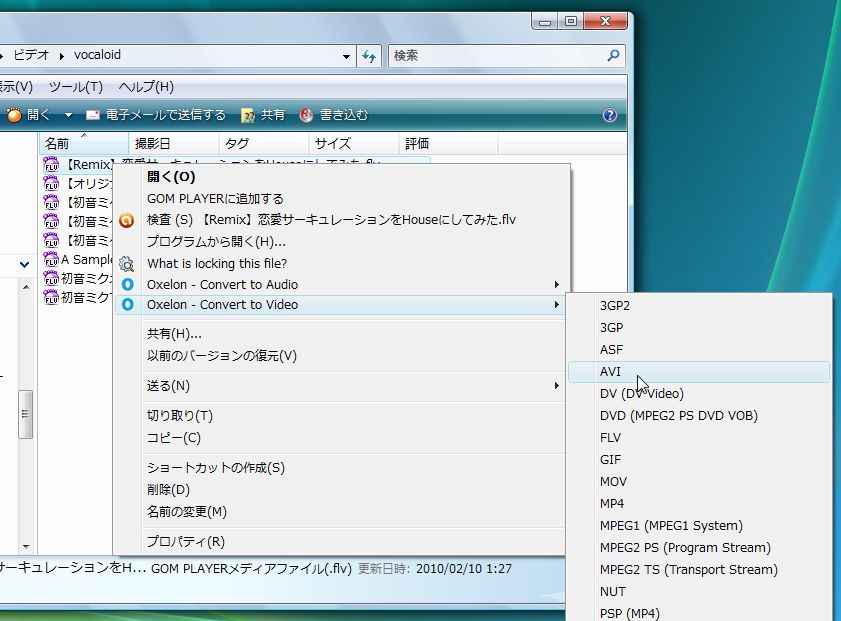Sort by the 評価 column header
Viewport: 841px width, 621px height.
click(448, 143)
